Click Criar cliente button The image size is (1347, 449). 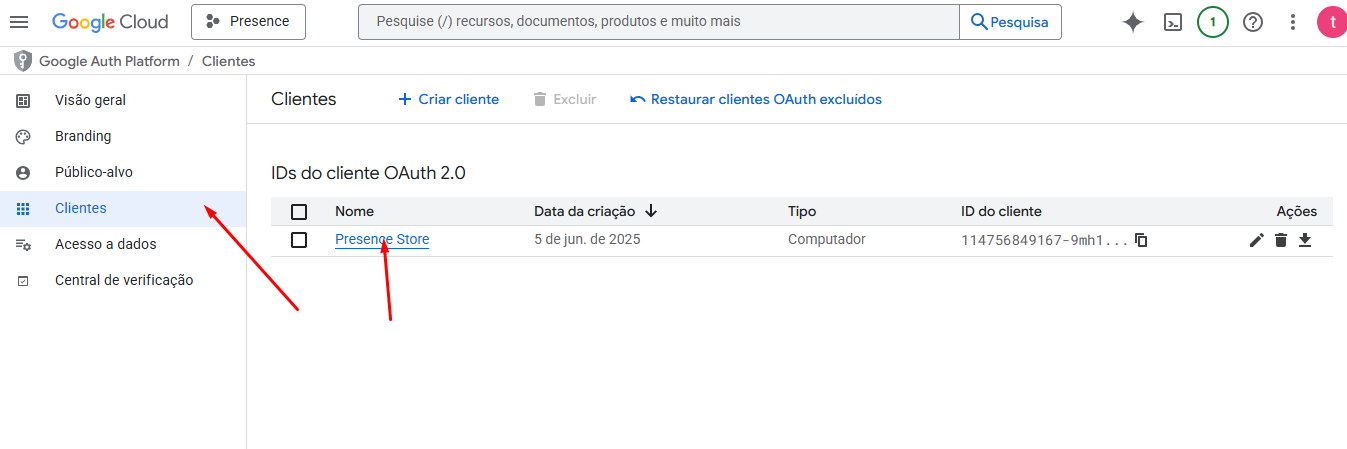tap(448, 99)
